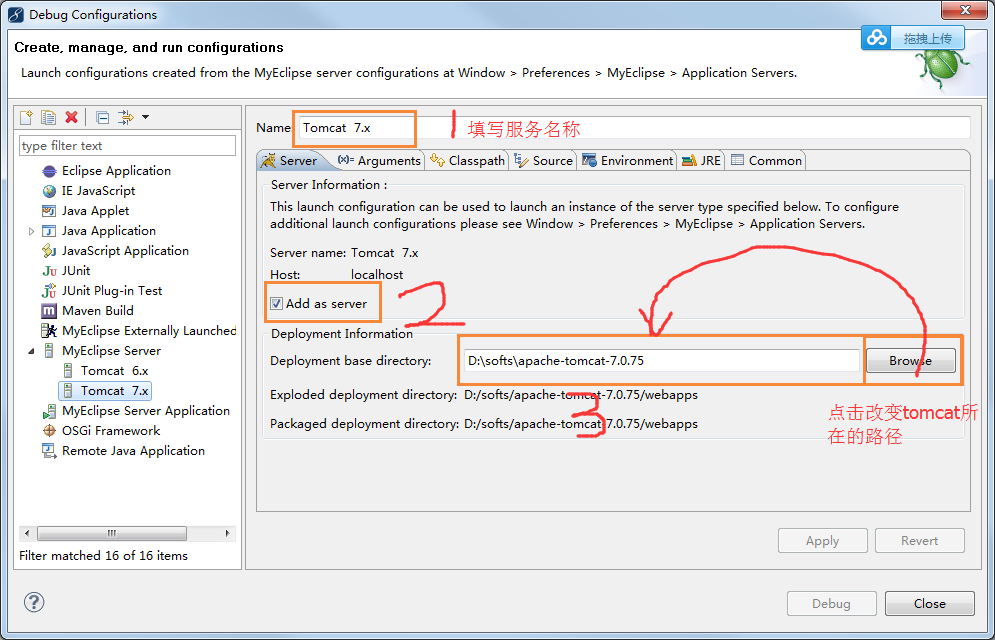
Task: Click inside the Name input field
Action: pos(353,128)
